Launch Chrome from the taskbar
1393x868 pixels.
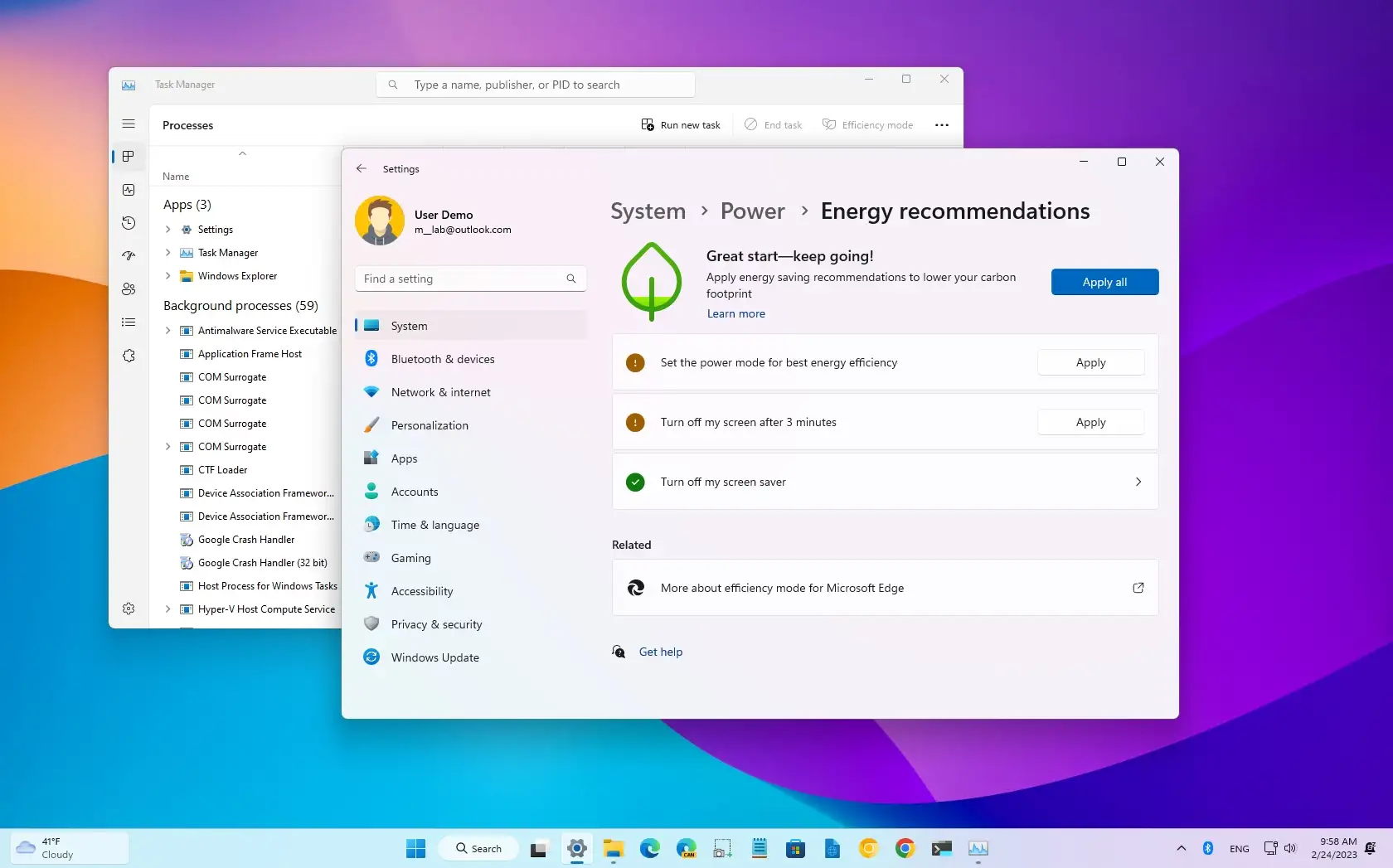pyautogui.click(x=905, y=848)
